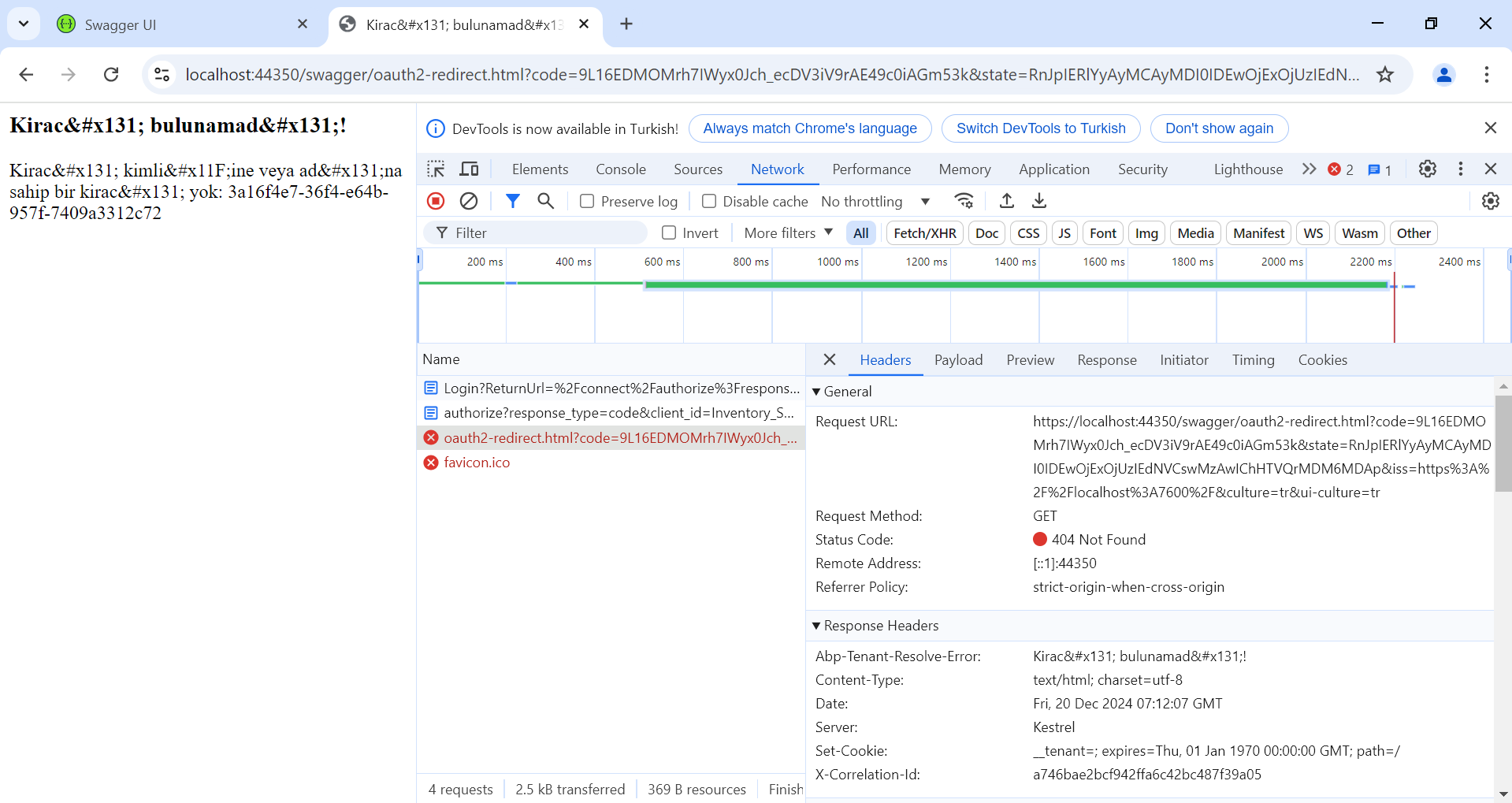
Task: Click the stop recording network log icon
Action: click(436, 201)
